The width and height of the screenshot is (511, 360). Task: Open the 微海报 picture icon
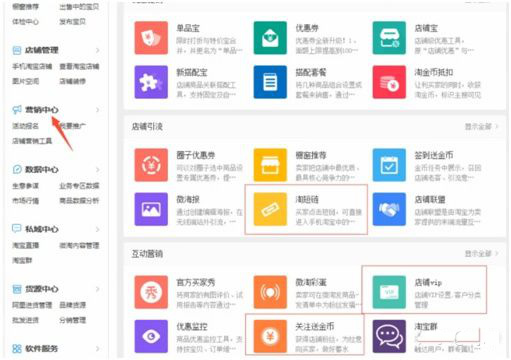pyautogui.click(x=151, y=209)
